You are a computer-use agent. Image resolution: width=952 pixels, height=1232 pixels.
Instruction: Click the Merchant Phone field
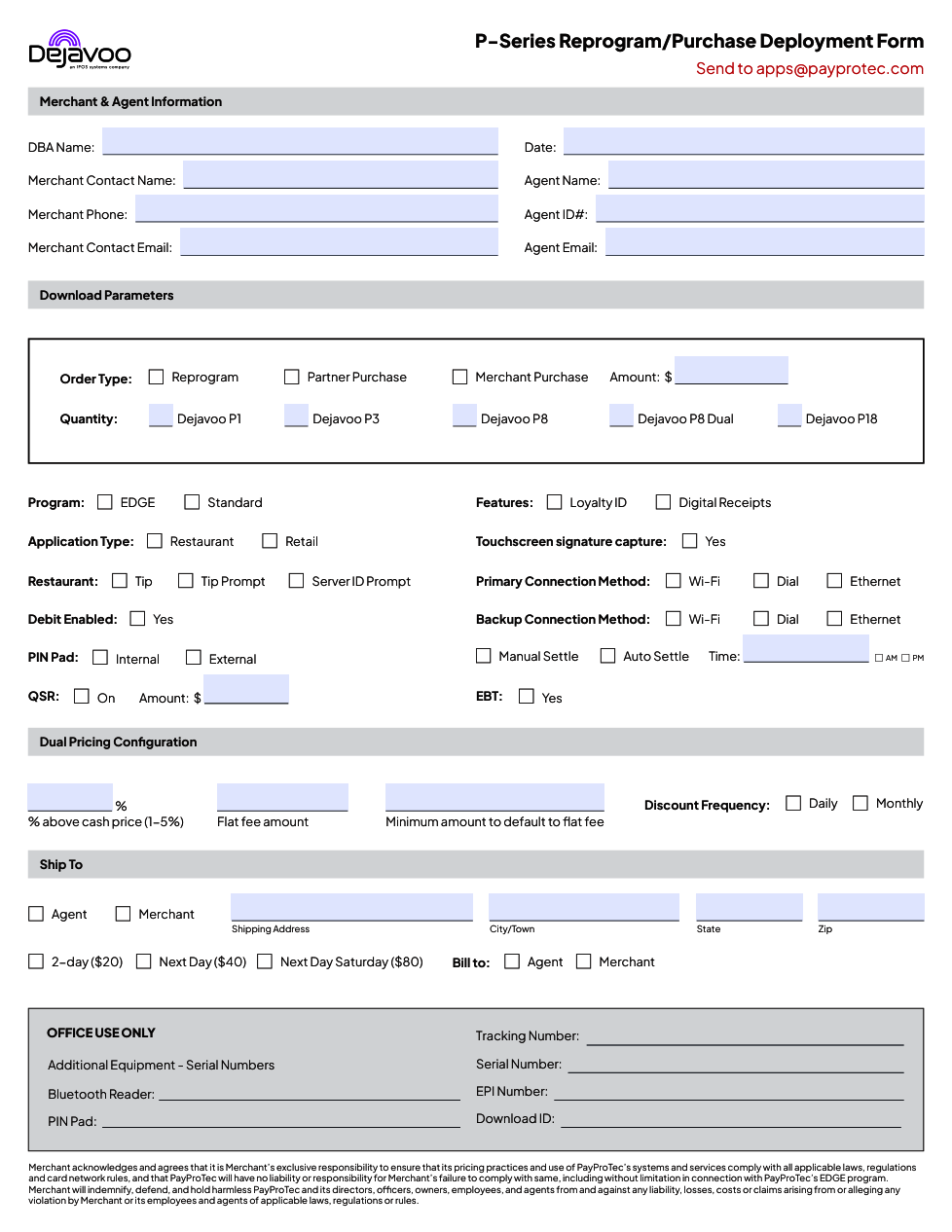[x=316, y=208]
